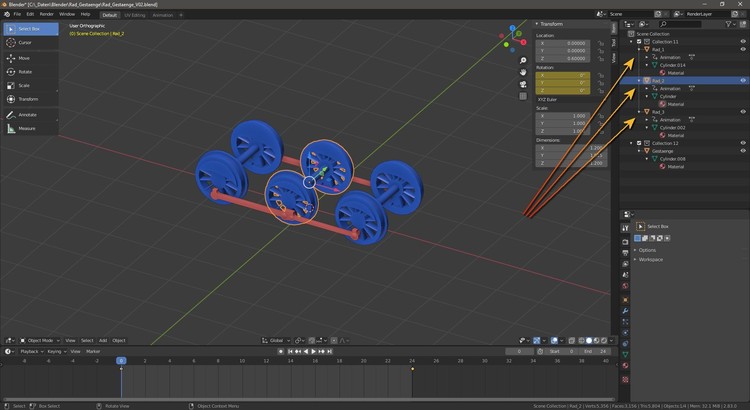Click the timeline current-frame marker
The image size is (750, 410).
(121, 361)
